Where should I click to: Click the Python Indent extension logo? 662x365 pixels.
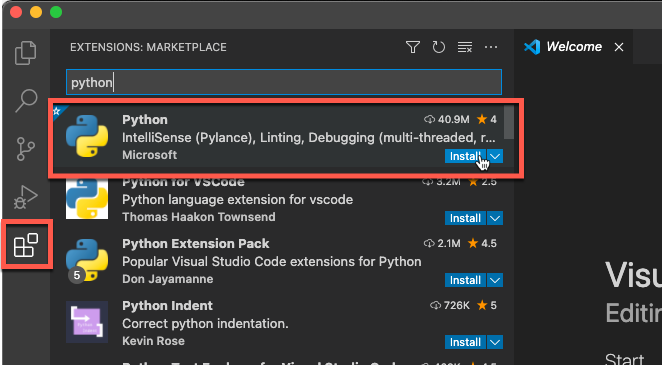(x=87, y=322)
